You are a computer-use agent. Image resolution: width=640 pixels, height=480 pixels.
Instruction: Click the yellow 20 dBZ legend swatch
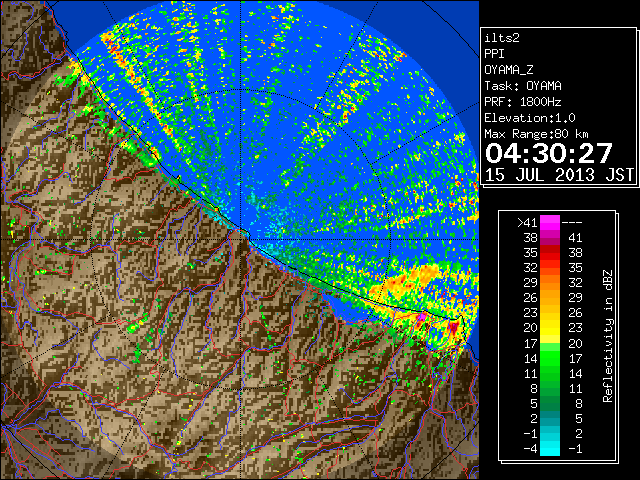tap(550, 328)
